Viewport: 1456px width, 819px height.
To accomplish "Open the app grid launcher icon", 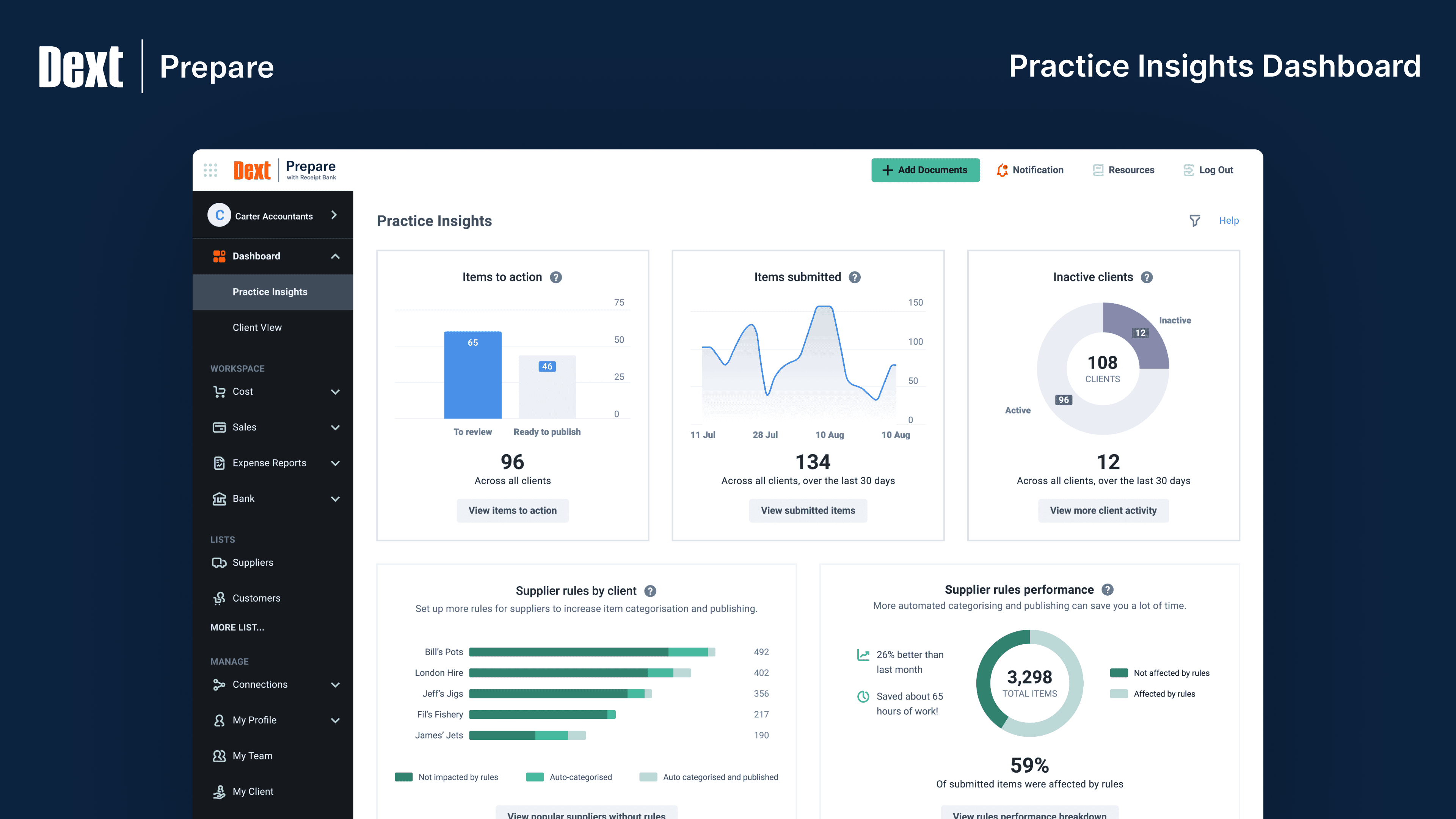I will tap(210, 170).
